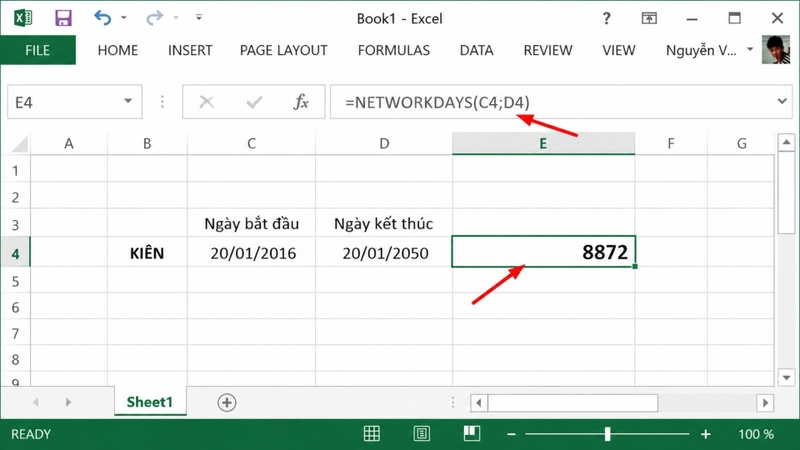Open Excel Help question mark
Screen dimensions: 800x450
coord(606,19)
